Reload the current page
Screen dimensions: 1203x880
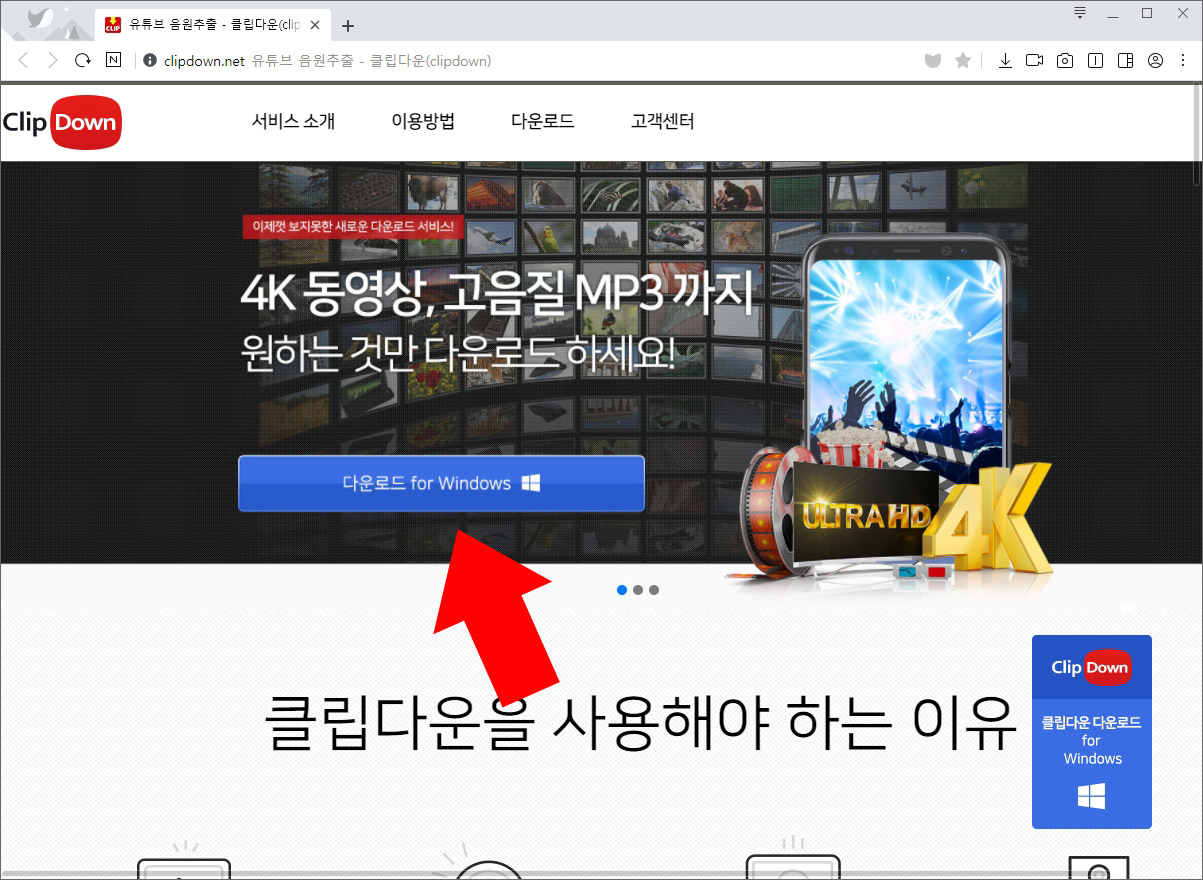click(82, 60)
